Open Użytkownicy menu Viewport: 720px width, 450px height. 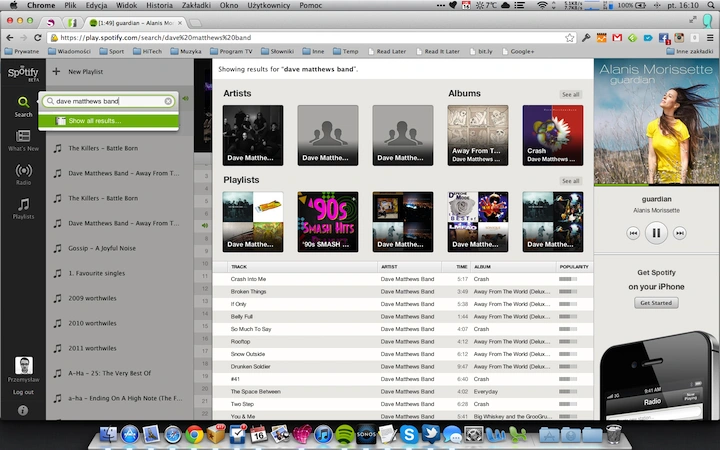pos(269,6)
